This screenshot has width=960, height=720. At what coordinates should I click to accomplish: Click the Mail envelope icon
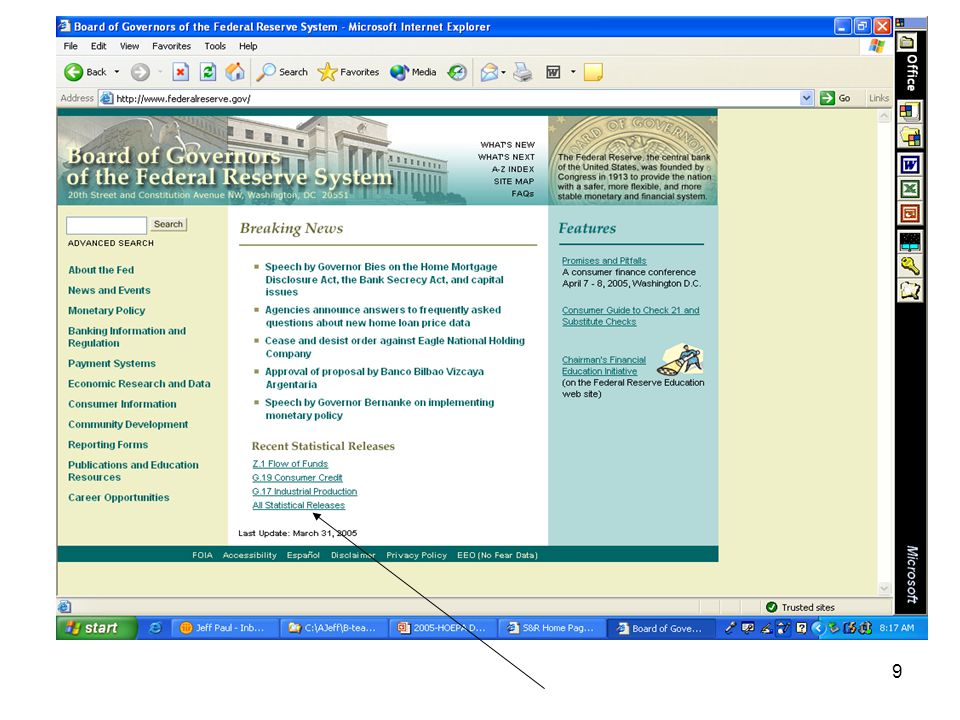[489, 72]
